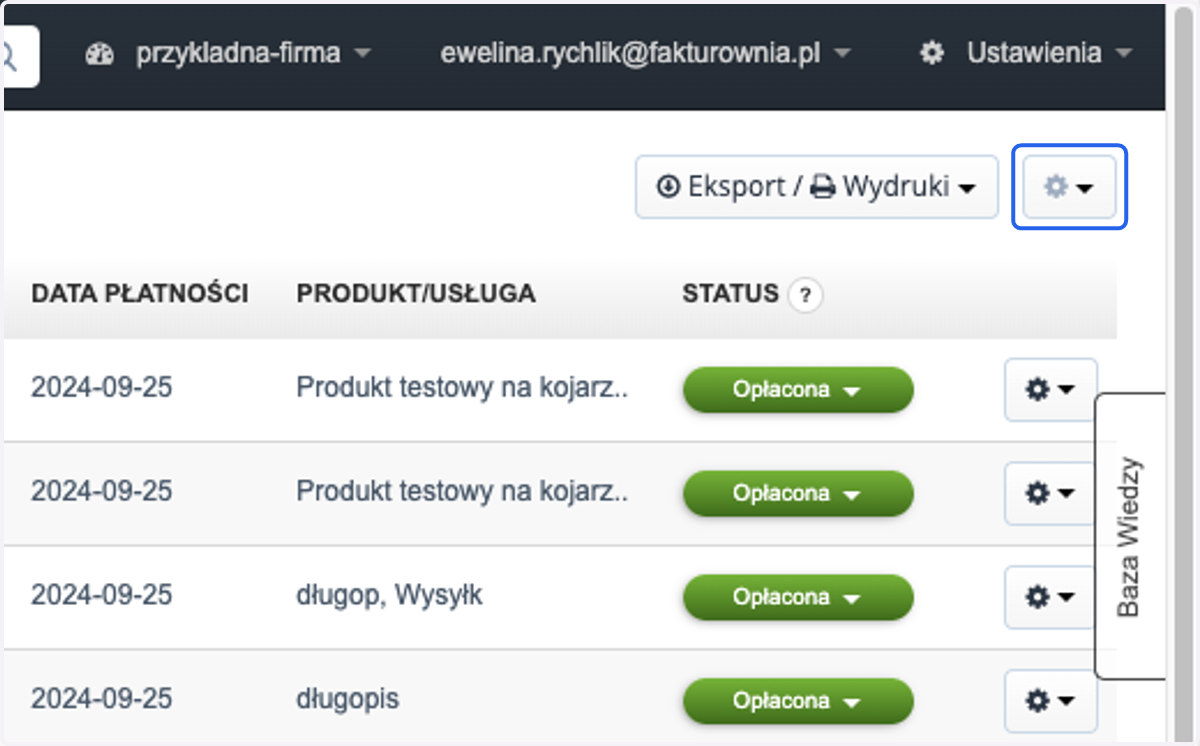Open the przykladna-firma account menu
Image resolution: width=1200 pixels, height=746 pixels.
(x=252, y=53)
